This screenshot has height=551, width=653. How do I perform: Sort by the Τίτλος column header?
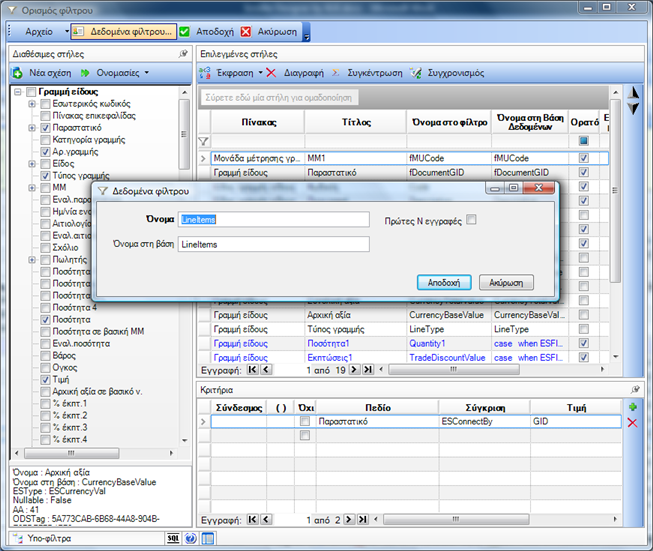tap(356, 122)
